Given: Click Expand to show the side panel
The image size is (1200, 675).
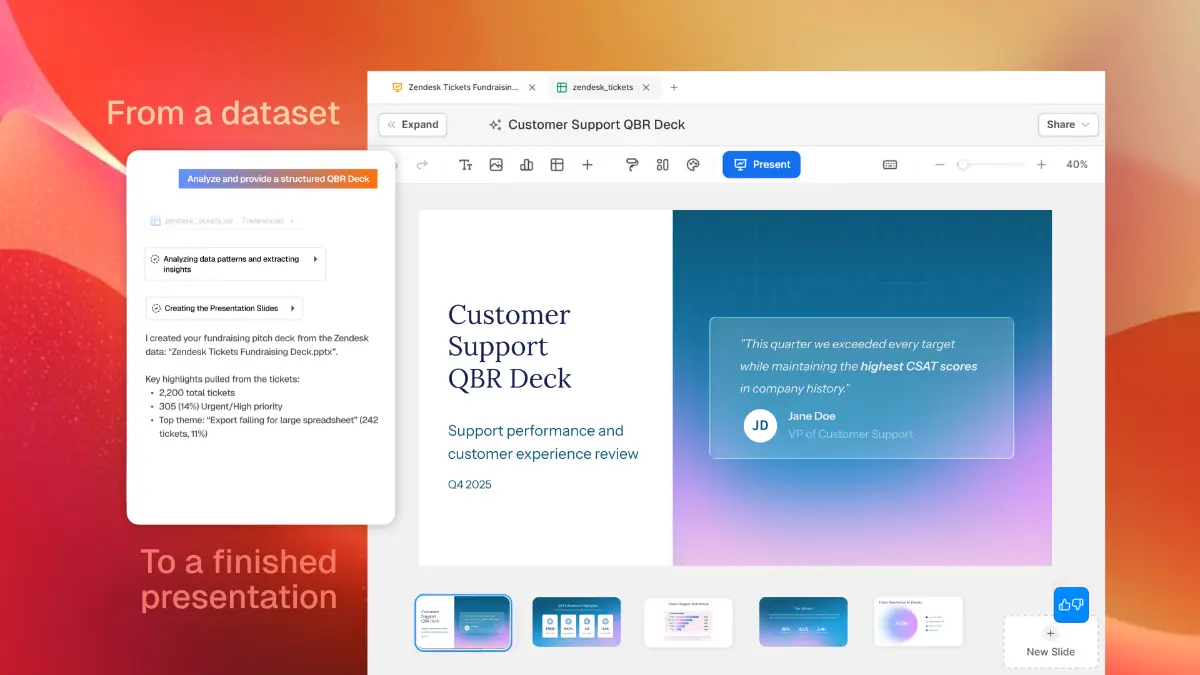Looking at the screenshot, I should point(412,125).
